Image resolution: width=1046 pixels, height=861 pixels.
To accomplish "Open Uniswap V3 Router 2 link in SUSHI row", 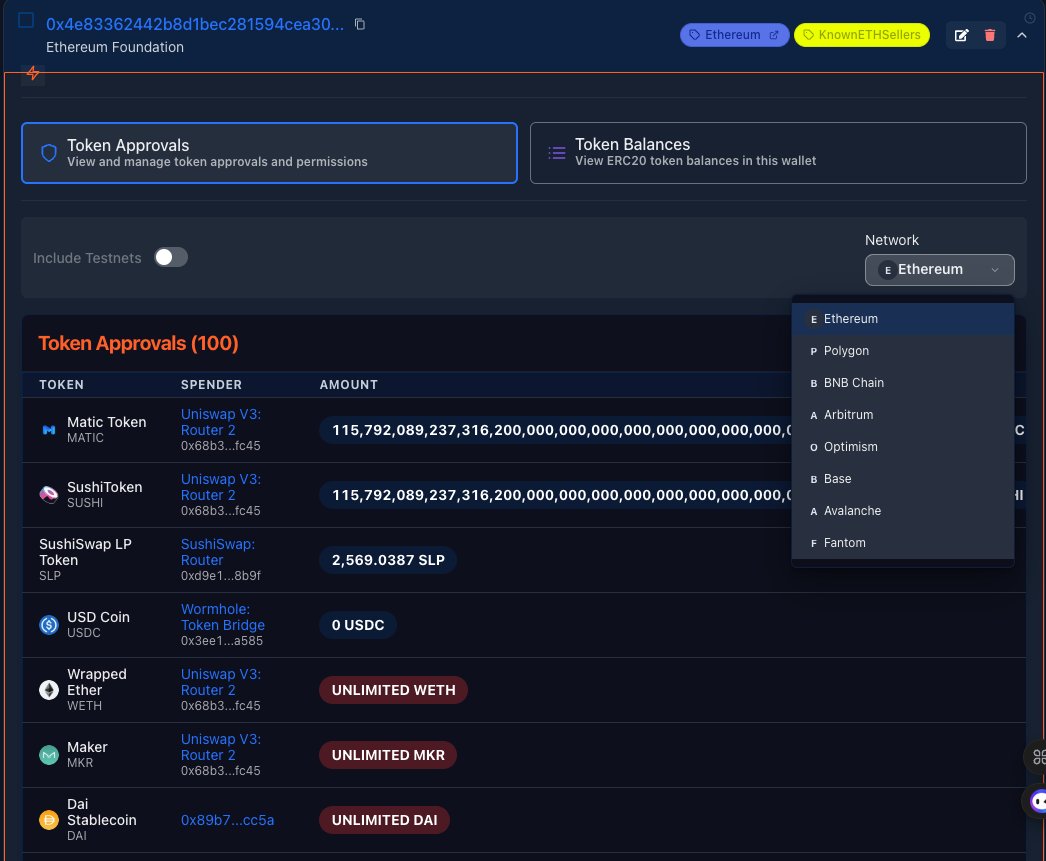I will [x=221, y=487].
